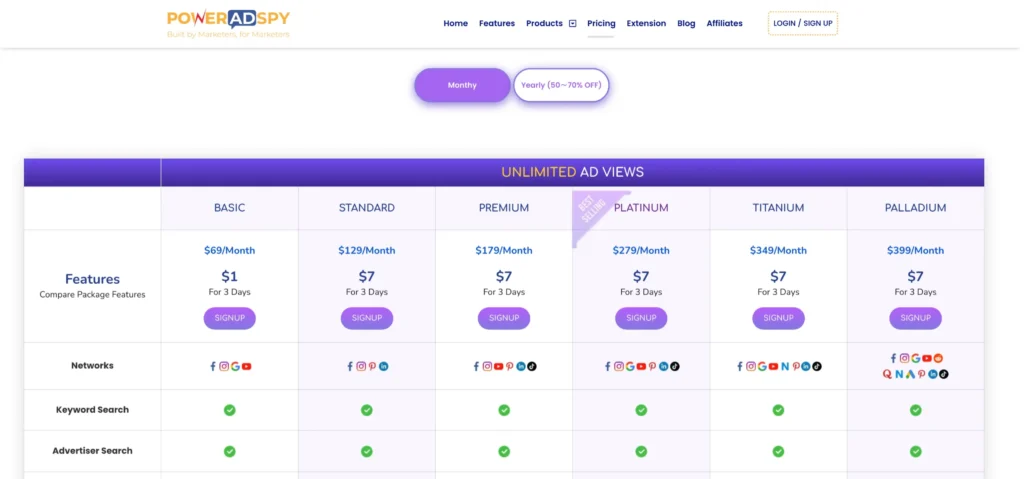Click the LinkedIn icon in the Standard plan networks
Screen dimensions: 1024x479
click(x=384, y=367)
